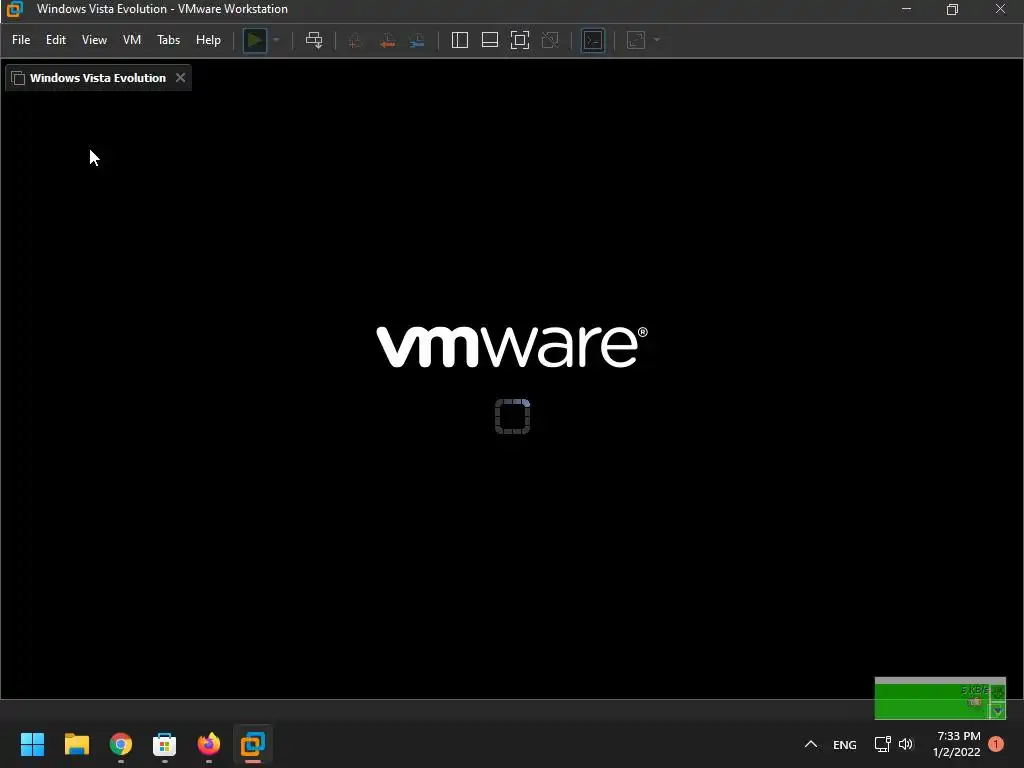Click the VM console display area
The height and width of the screenshot is (768, 1024).
(x=512, y=394)
